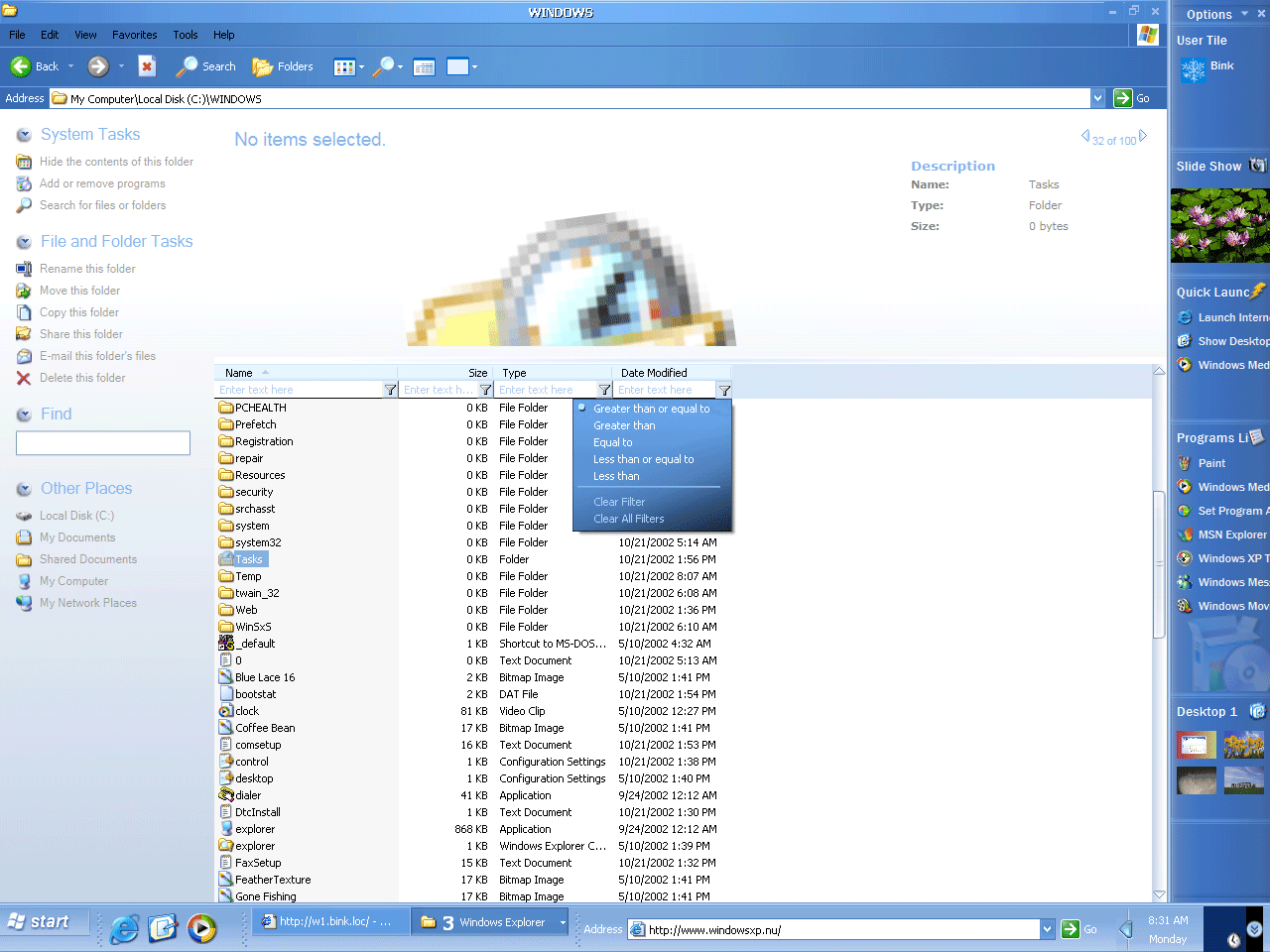
Task: Toggle the Folders pane button
Action: pos(283,66)
